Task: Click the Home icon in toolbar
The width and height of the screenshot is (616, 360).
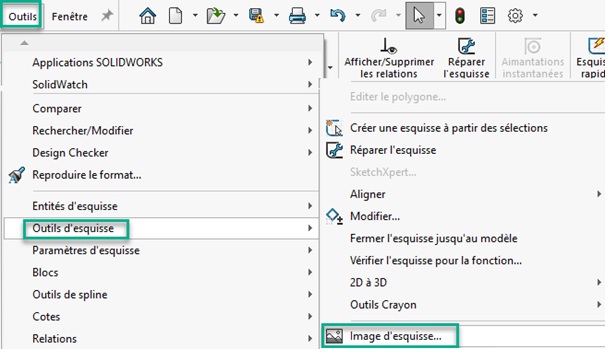Action: click(x=148, y=16)
